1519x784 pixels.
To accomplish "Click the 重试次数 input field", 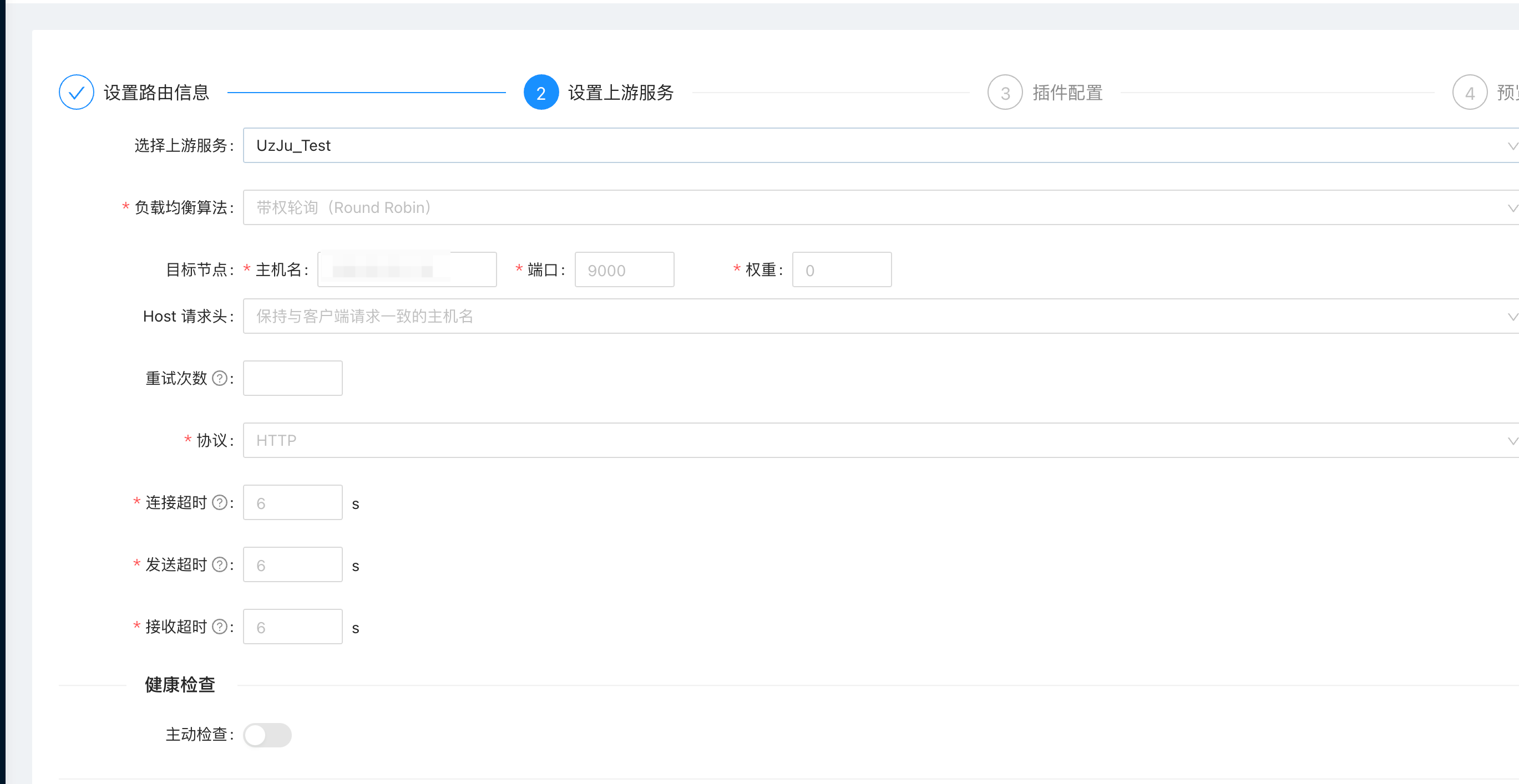I will tap(292, 379).
